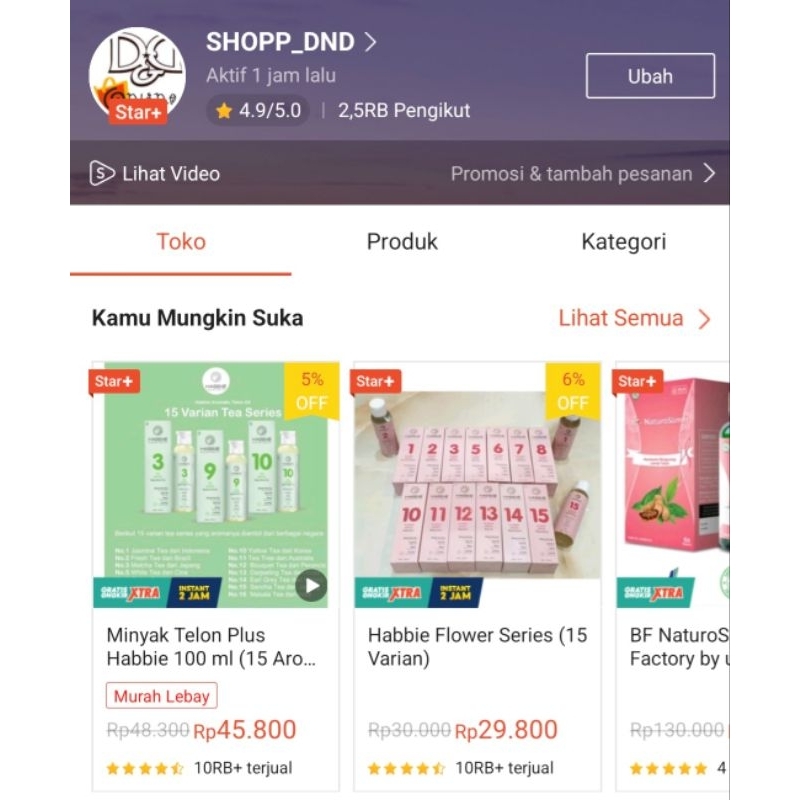Switch to the Produk tab
This screenshot has height=800, width=800.
(x=402, y=242)
